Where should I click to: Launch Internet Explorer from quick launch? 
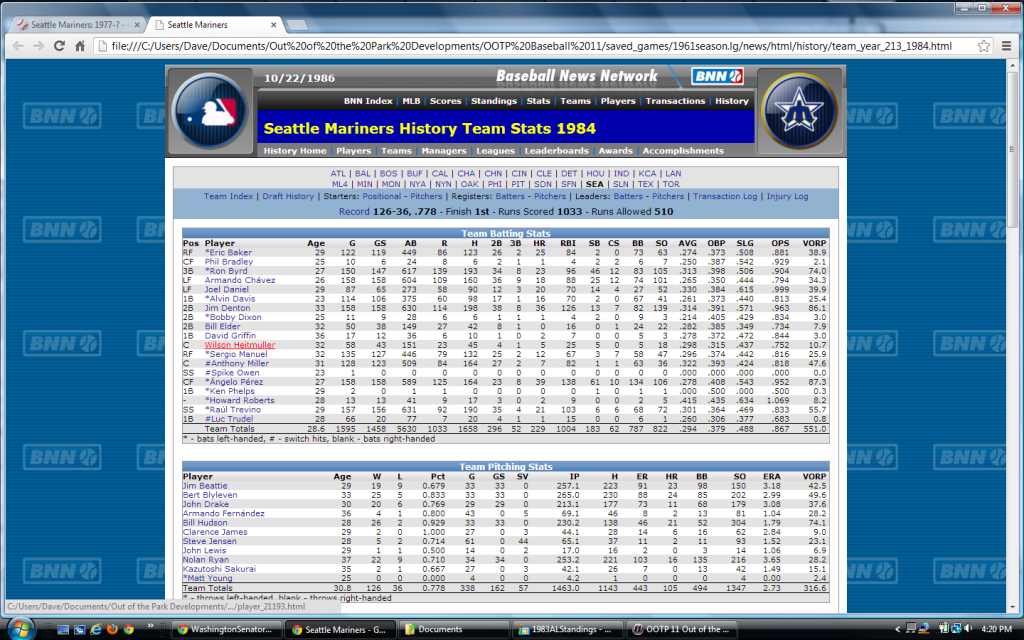coord(96,630)
